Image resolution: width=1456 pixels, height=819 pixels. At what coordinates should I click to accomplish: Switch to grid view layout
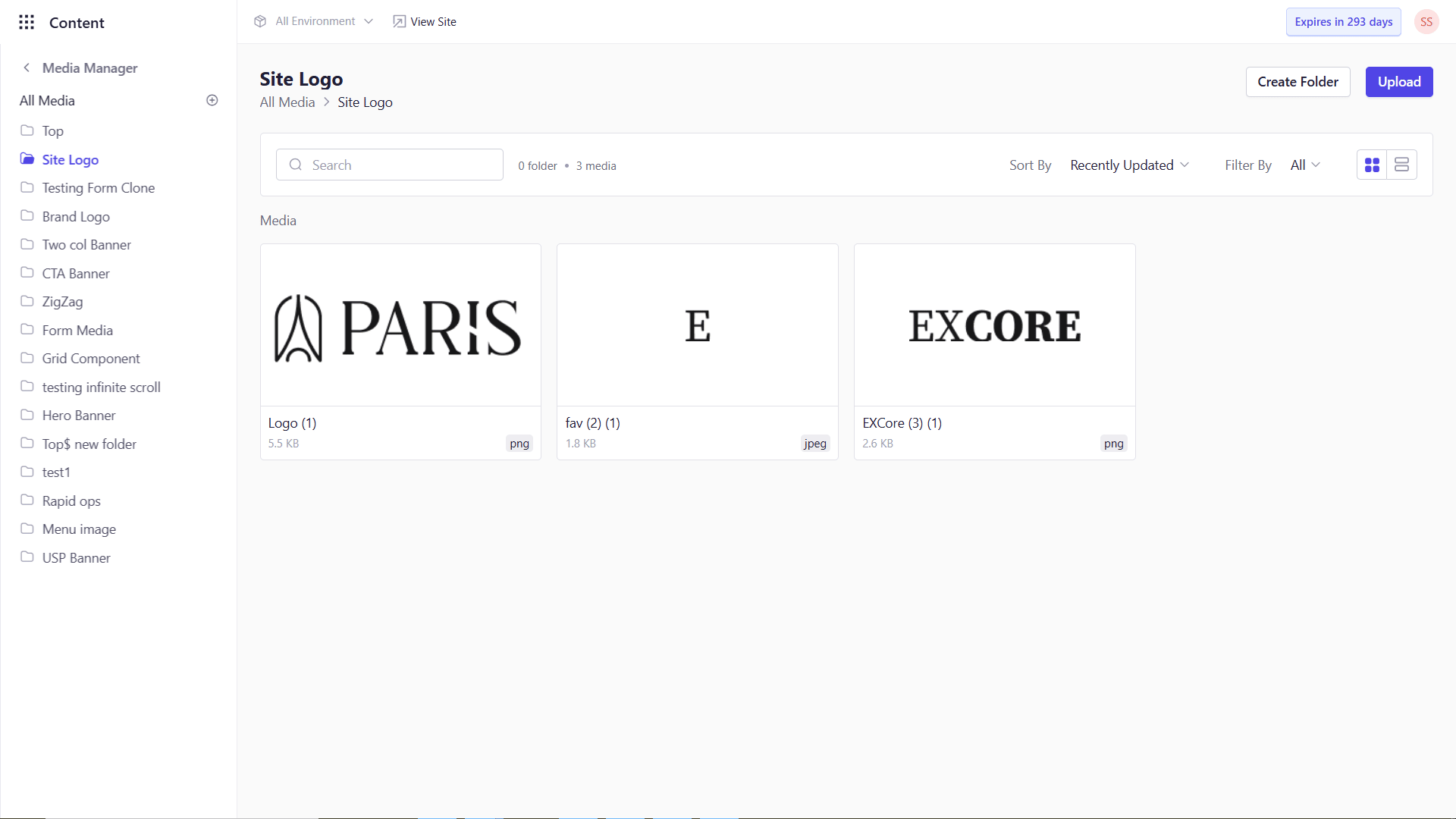[x=1372, y=165]
